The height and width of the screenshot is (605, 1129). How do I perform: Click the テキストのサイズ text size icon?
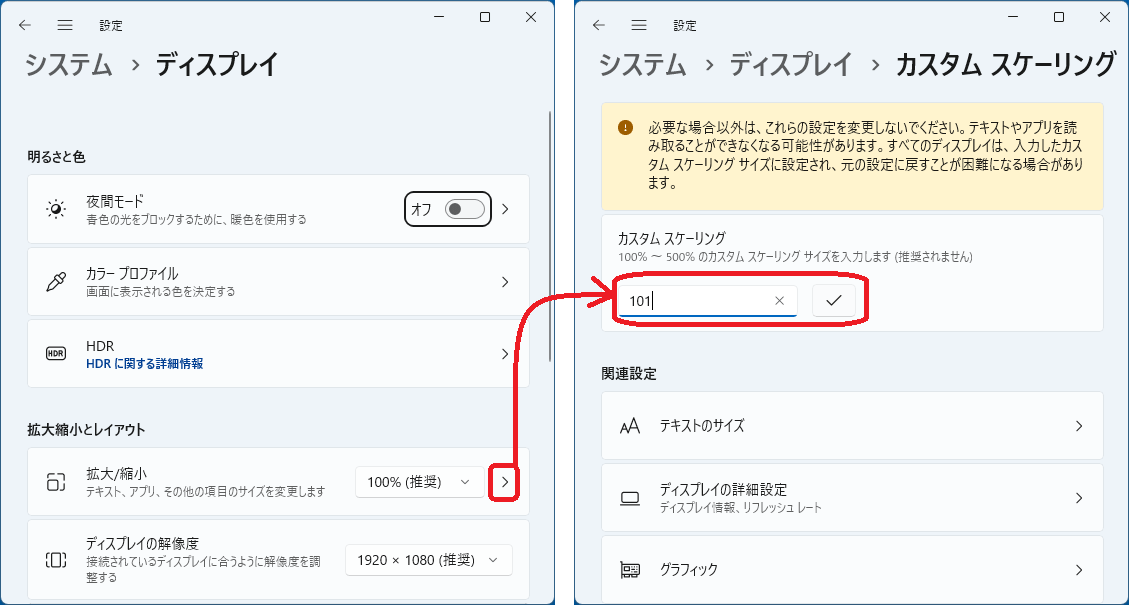pos(629,426)
